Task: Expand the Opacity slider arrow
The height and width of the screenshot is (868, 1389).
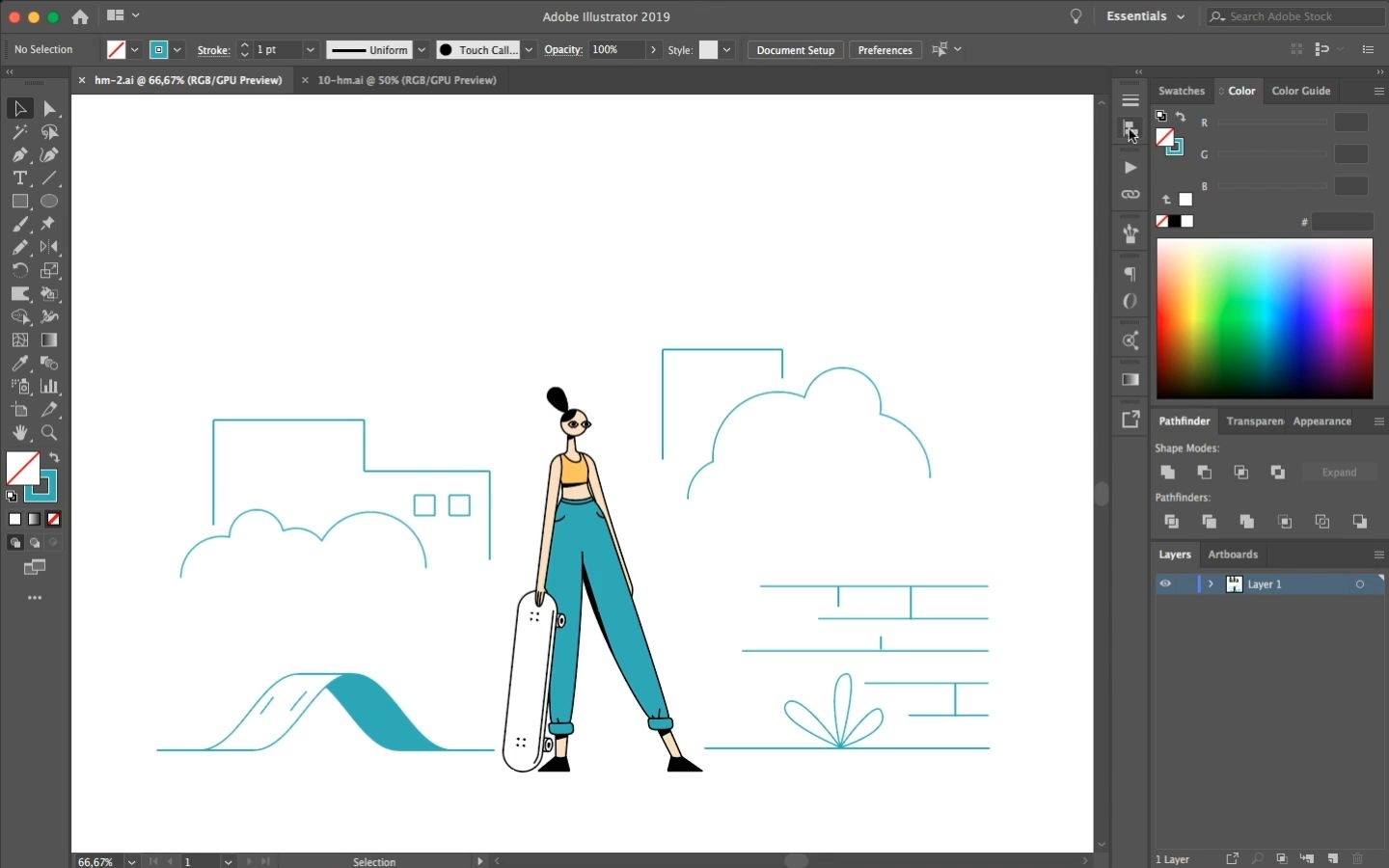Action: coord(653,50)
